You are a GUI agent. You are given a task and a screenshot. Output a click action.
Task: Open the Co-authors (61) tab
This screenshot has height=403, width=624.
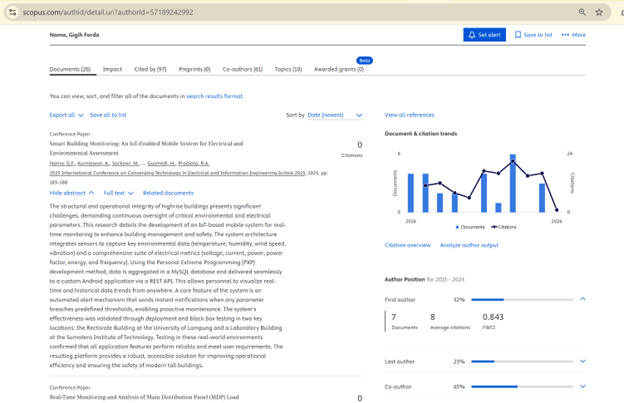[242, 69]
